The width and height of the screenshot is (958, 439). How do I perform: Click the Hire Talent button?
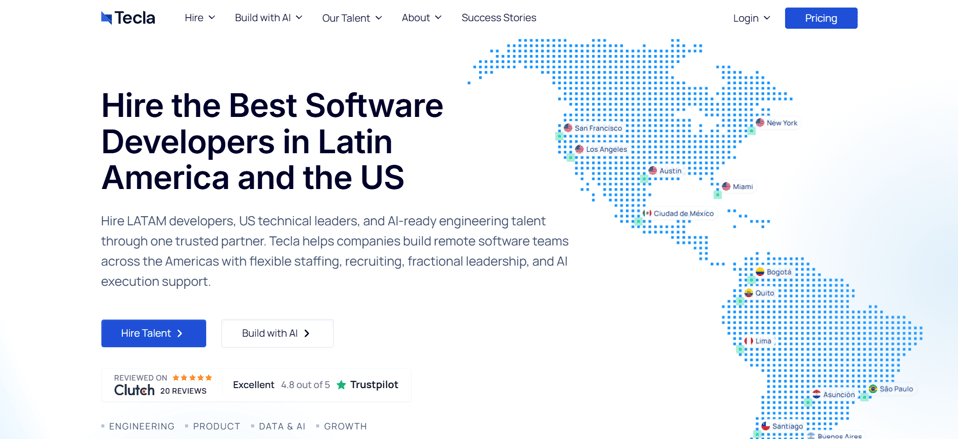point(153,333)
